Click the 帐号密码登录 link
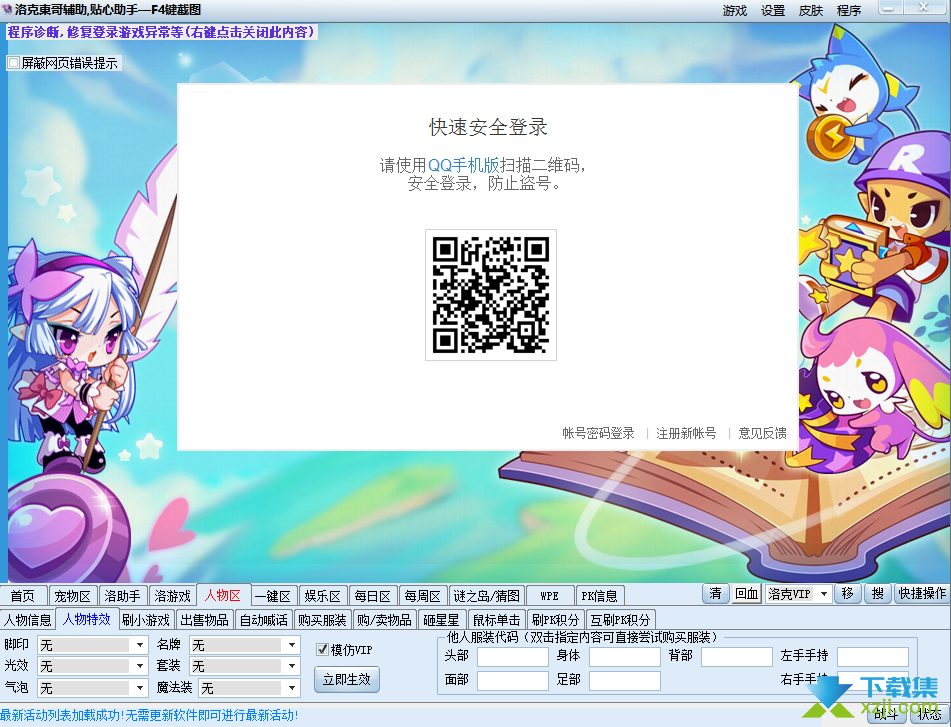Screen dimensions: 951x727 [x=598, y=433]
